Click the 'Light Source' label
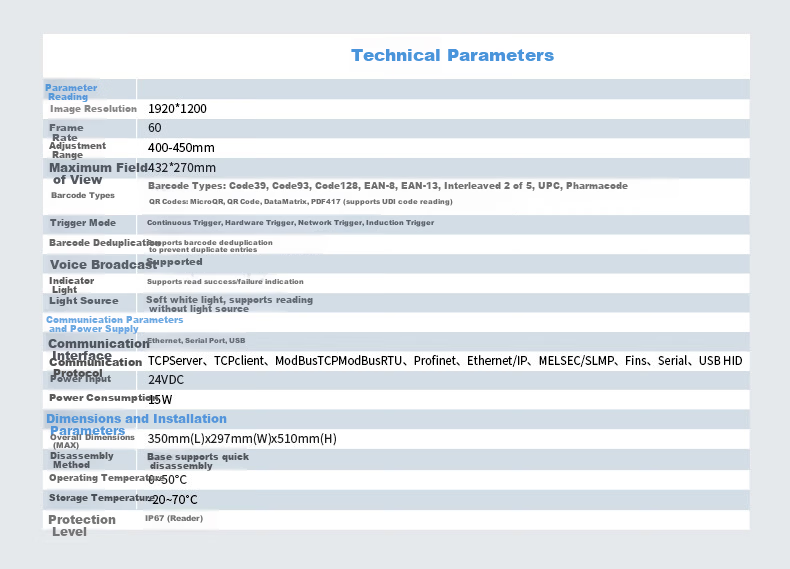This screenshot has height=569, width=790. (x=84, y=301)
